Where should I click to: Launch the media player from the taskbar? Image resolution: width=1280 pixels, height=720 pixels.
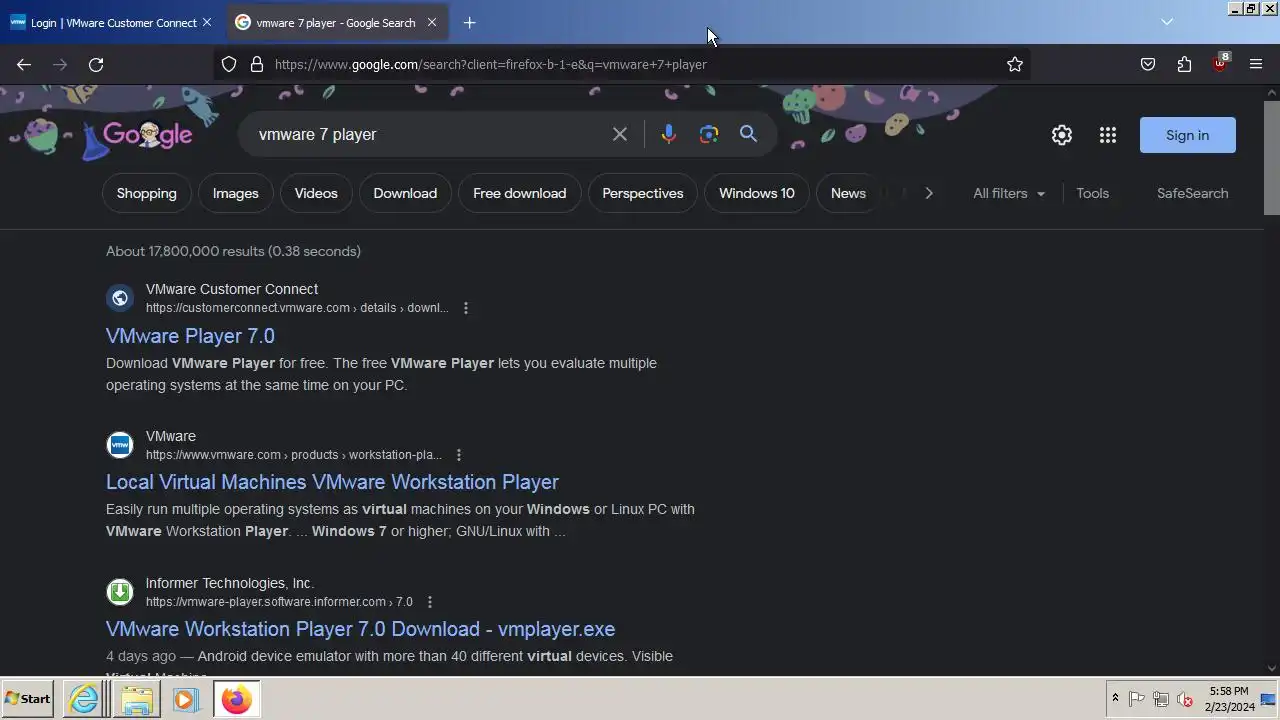pos(185,699)
